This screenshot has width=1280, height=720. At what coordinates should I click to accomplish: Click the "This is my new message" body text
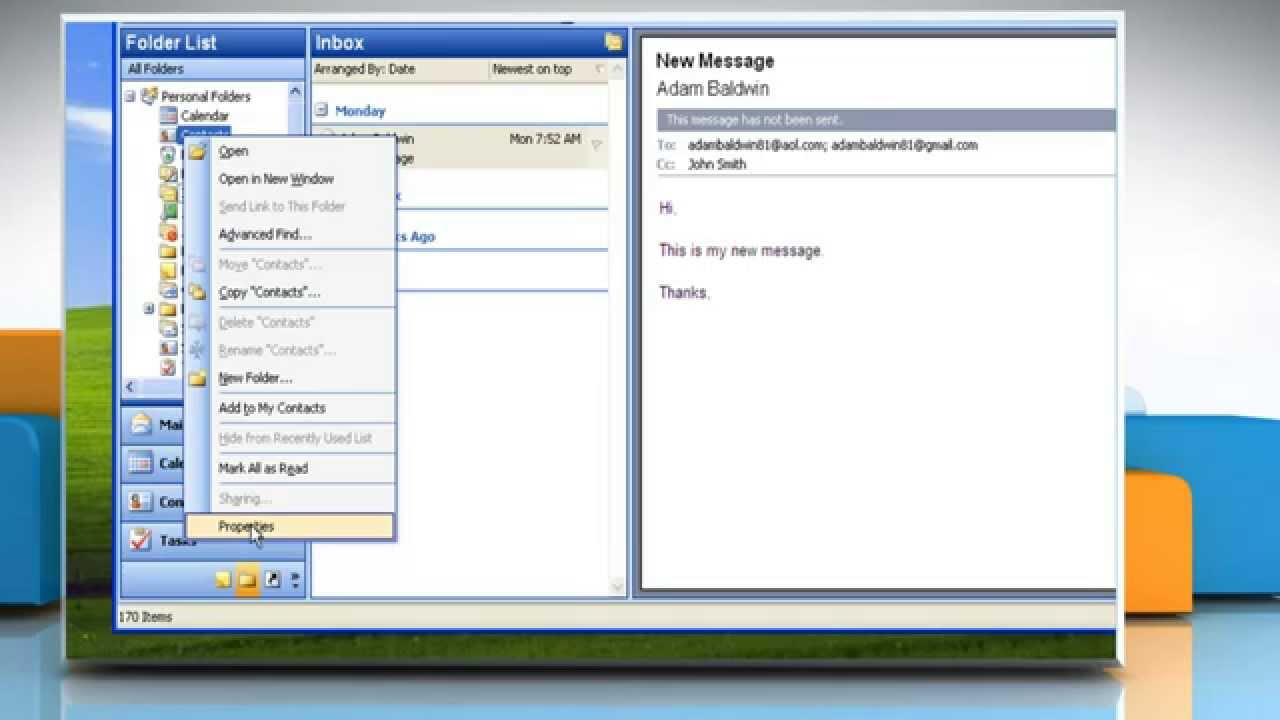point(741,251)
